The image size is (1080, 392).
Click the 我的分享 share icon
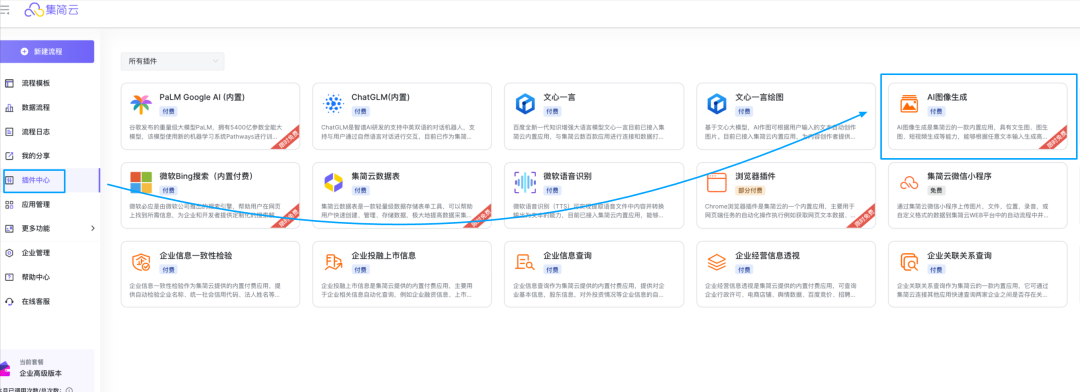(x=10, y=156)
